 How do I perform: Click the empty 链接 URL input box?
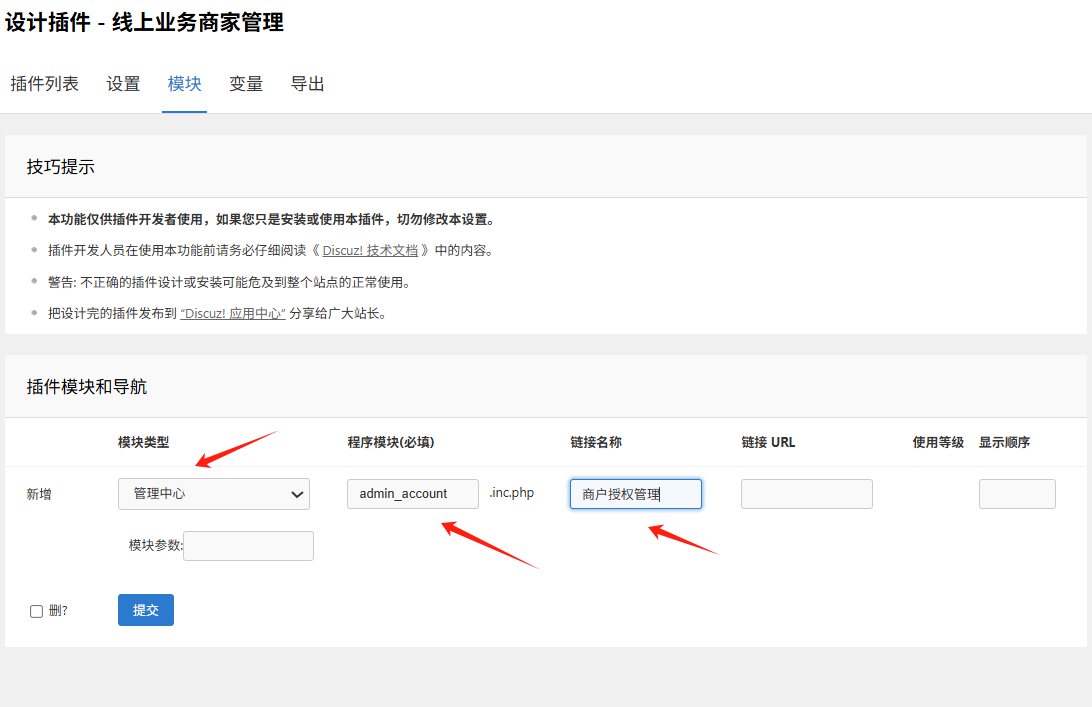806,494
